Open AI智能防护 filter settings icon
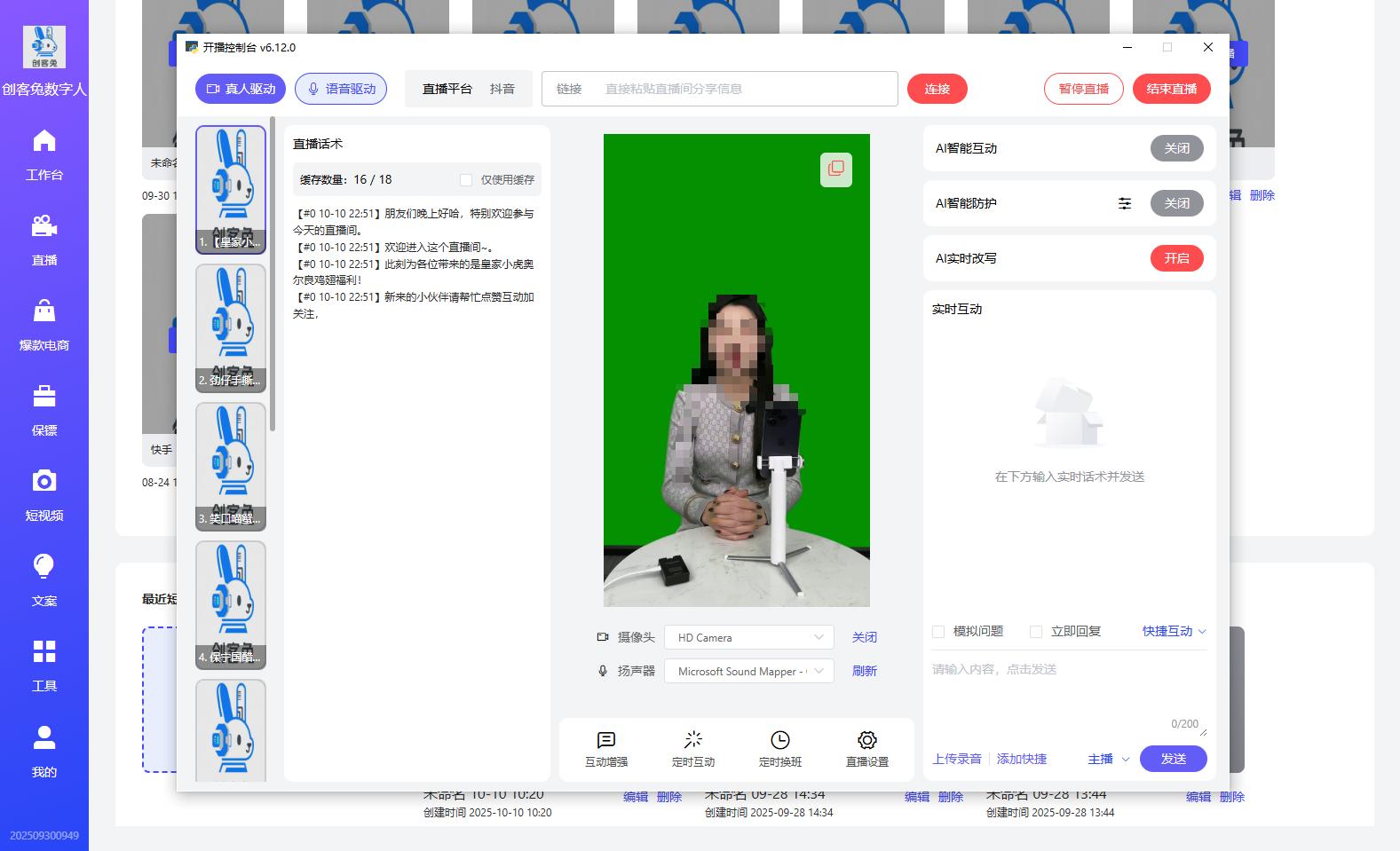The image size is (1400, 851). tap(1125, 203)
